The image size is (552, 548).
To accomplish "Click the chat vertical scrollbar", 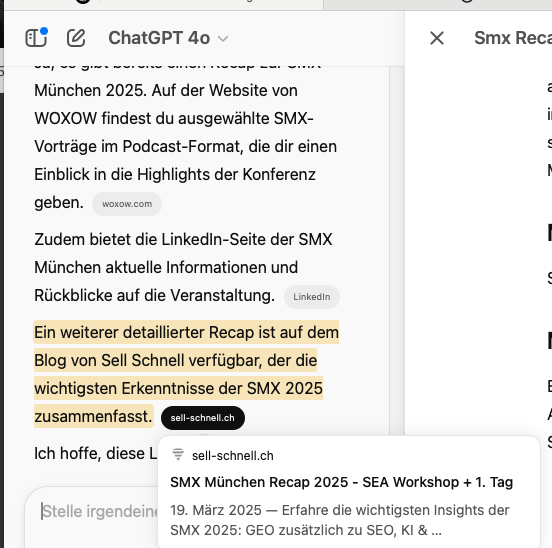I will point(397,250).
